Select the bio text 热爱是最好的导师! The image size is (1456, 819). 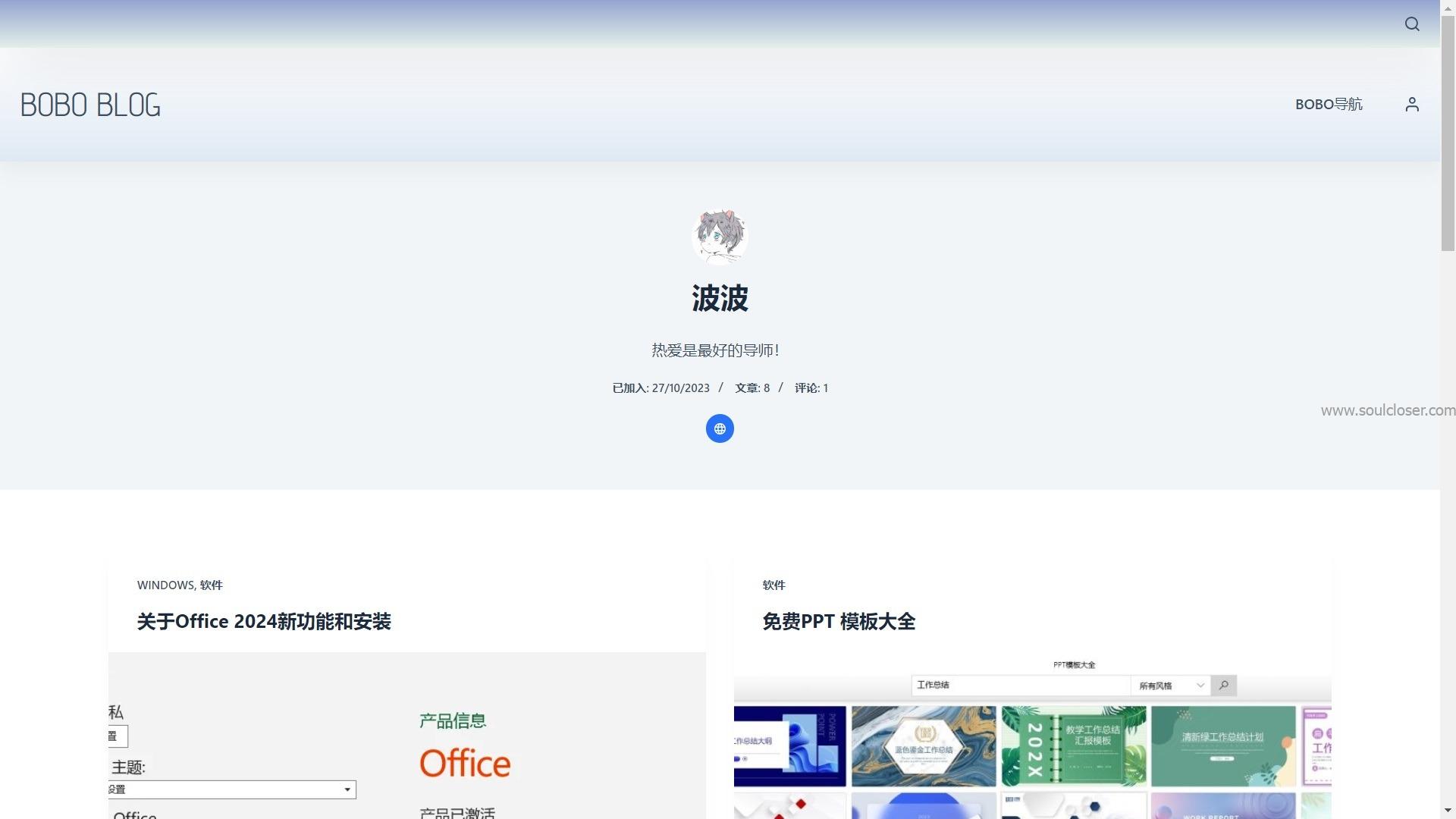tap(716, 350)
